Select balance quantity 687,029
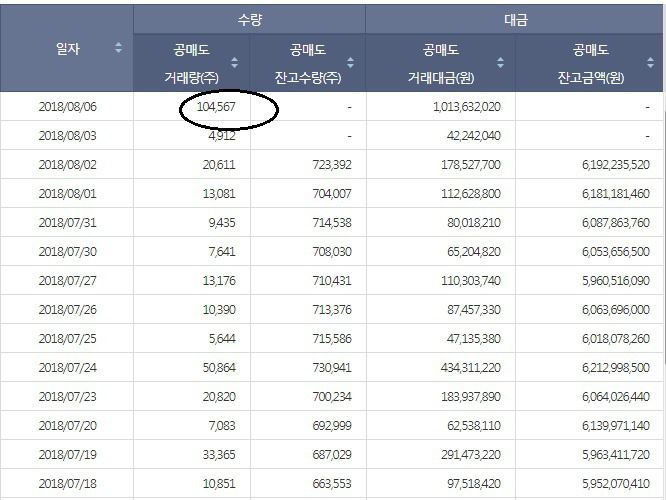666x500 pixels. coord(332,455)
